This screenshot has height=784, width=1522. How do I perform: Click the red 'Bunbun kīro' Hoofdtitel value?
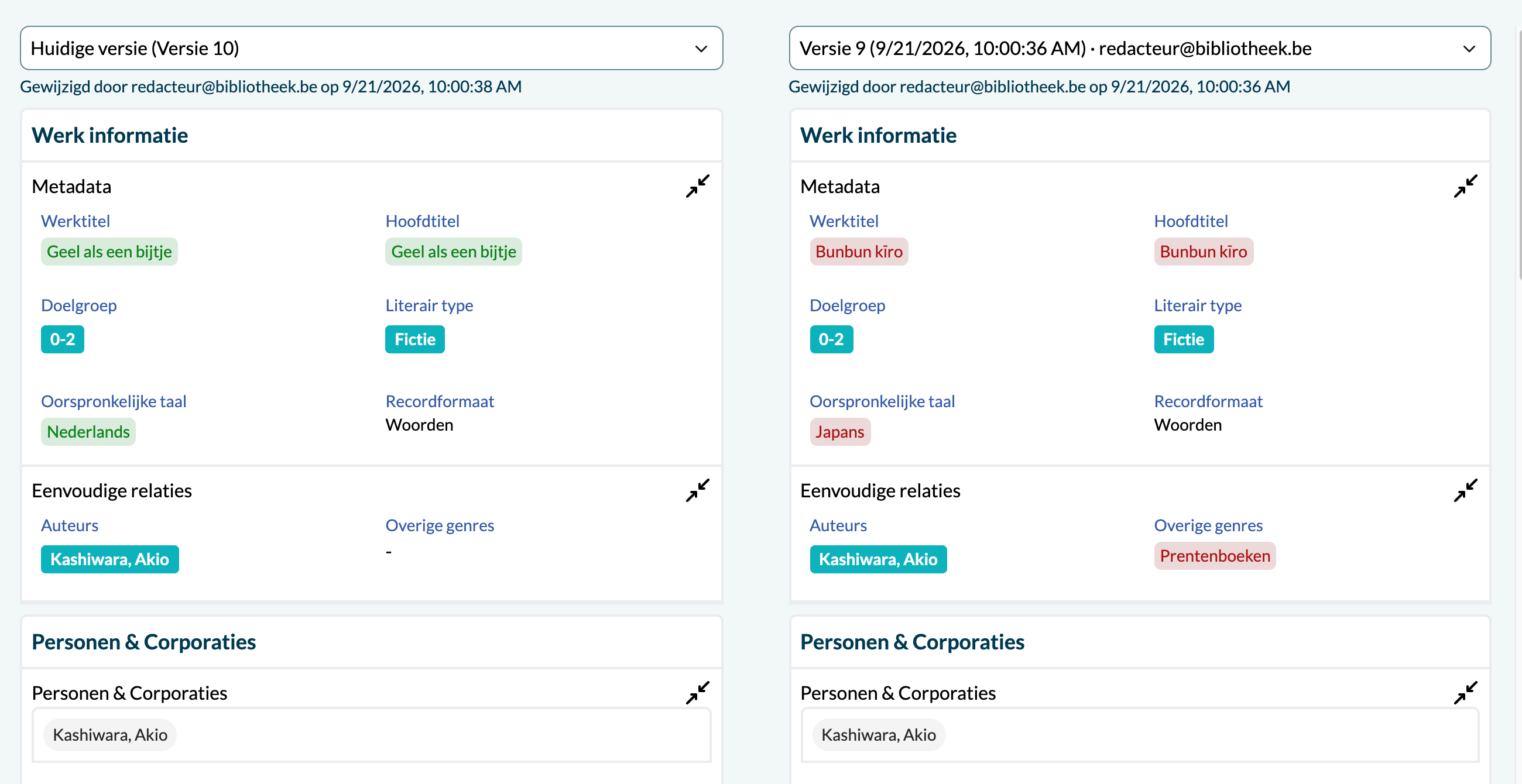tap(1204, 252)
